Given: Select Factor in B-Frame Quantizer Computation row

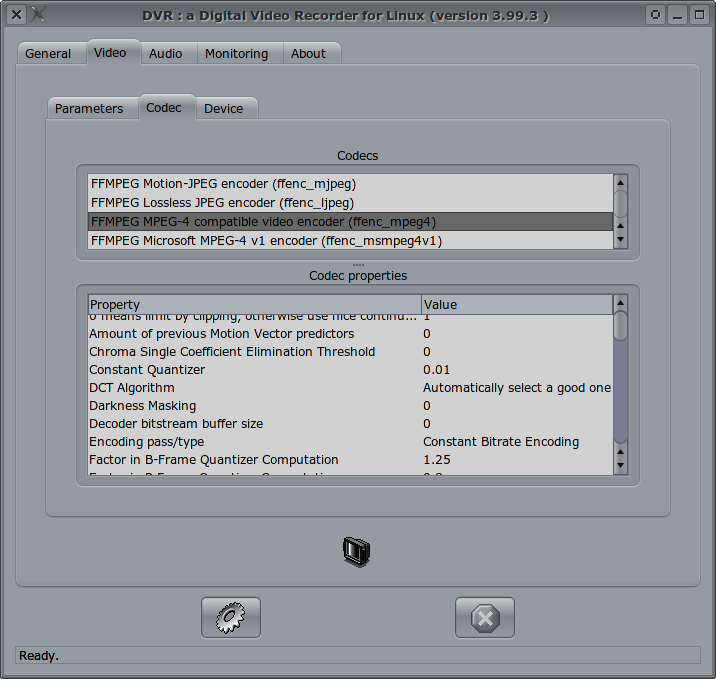Looking at the screenshot, I should (x=350, y=459).
